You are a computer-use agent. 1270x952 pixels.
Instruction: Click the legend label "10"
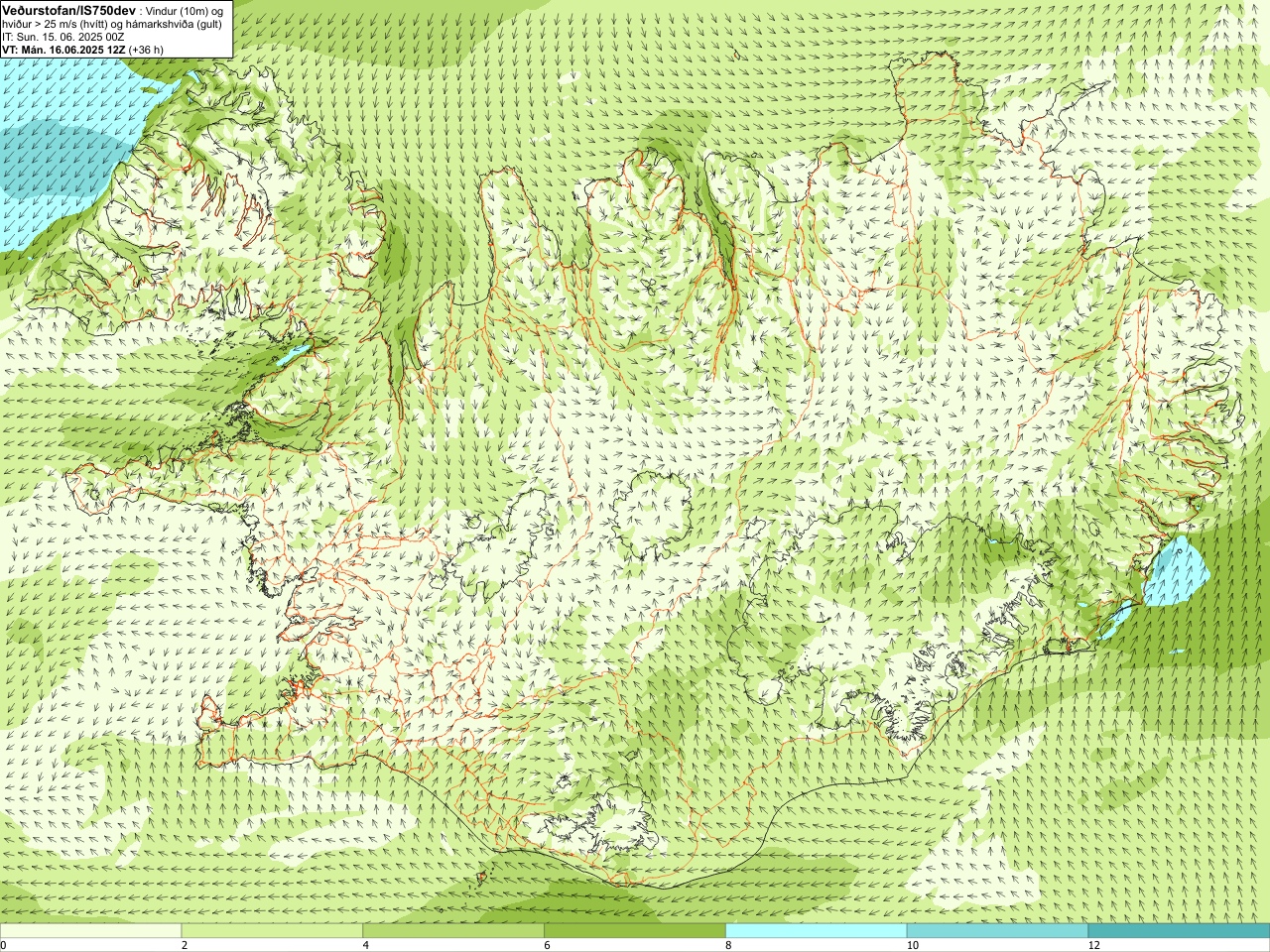point(913,945)
